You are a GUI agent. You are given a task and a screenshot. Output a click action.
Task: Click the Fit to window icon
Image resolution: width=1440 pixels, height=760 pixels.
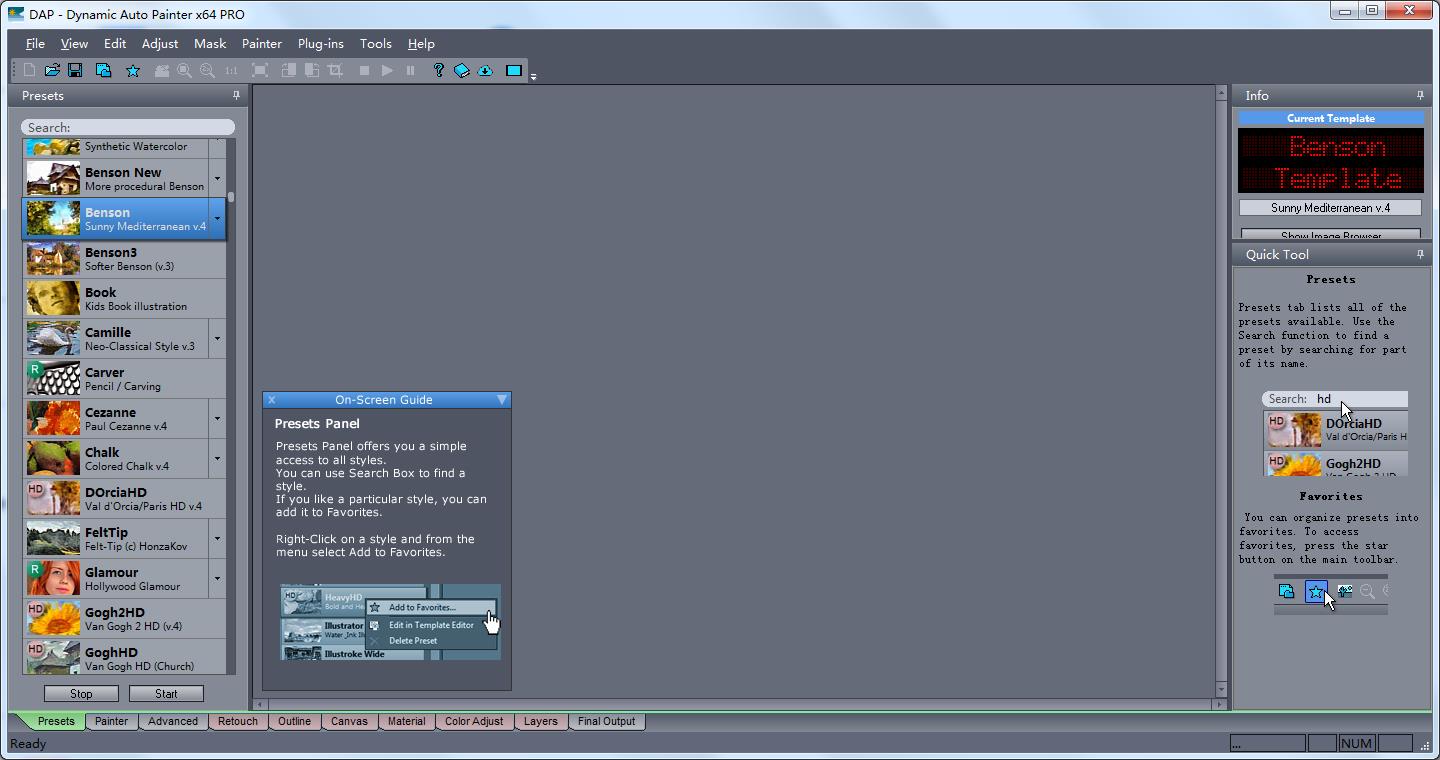(x=260, y=71)
